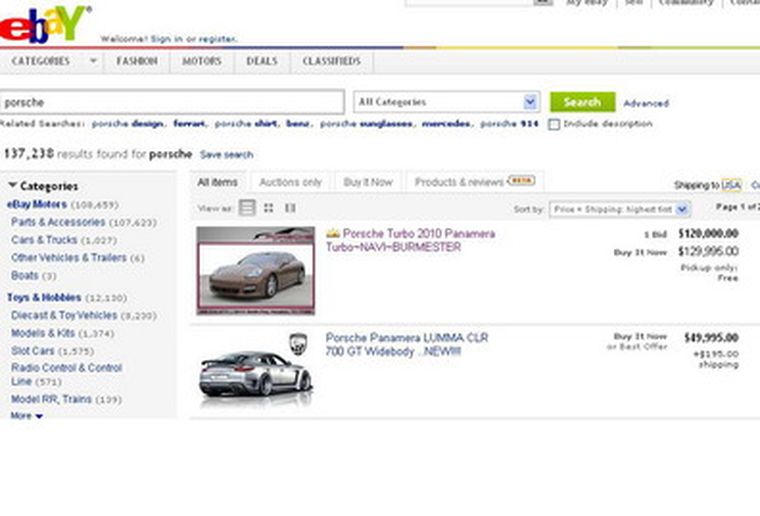The width and height of the screenshot is (760, 516).
Task: Click the $49,995.00 price
Action: pos(711,338)
